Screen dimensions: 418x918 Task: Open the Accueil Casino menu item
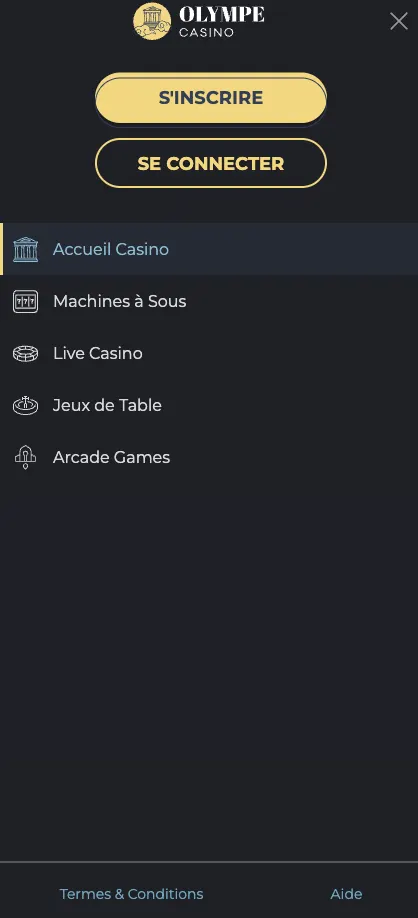pyautogui.click(x=209, y=249)
